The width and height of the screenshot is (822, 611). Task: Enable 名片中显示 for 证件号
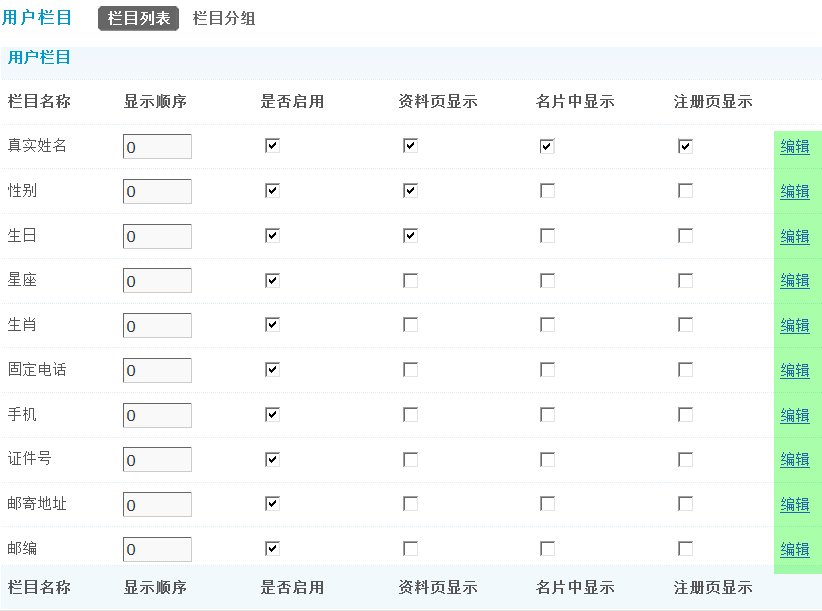pyautogui.click(x=547, y=459)
